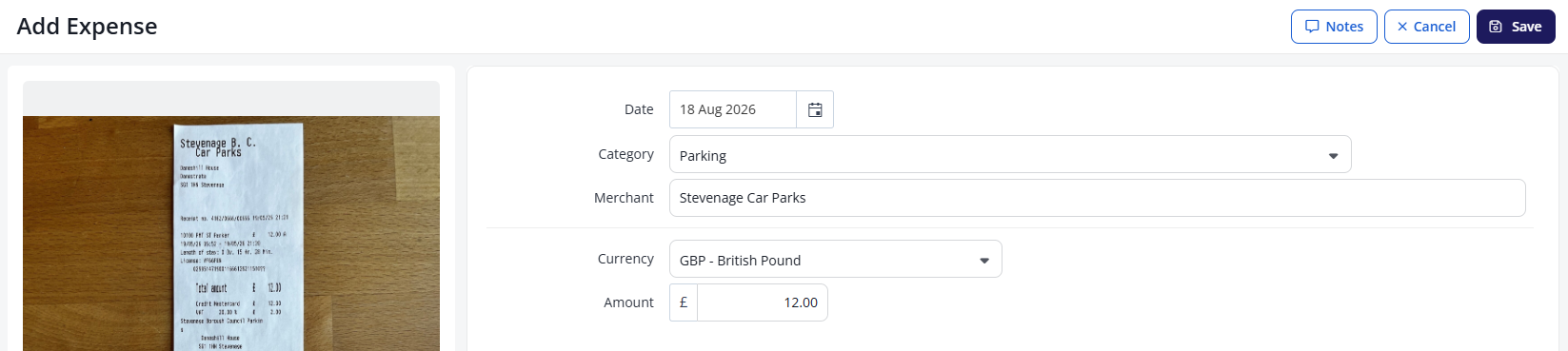Open the GBP - British Pound selector
Screen dimensions: 1568x351
pos(836,259)
